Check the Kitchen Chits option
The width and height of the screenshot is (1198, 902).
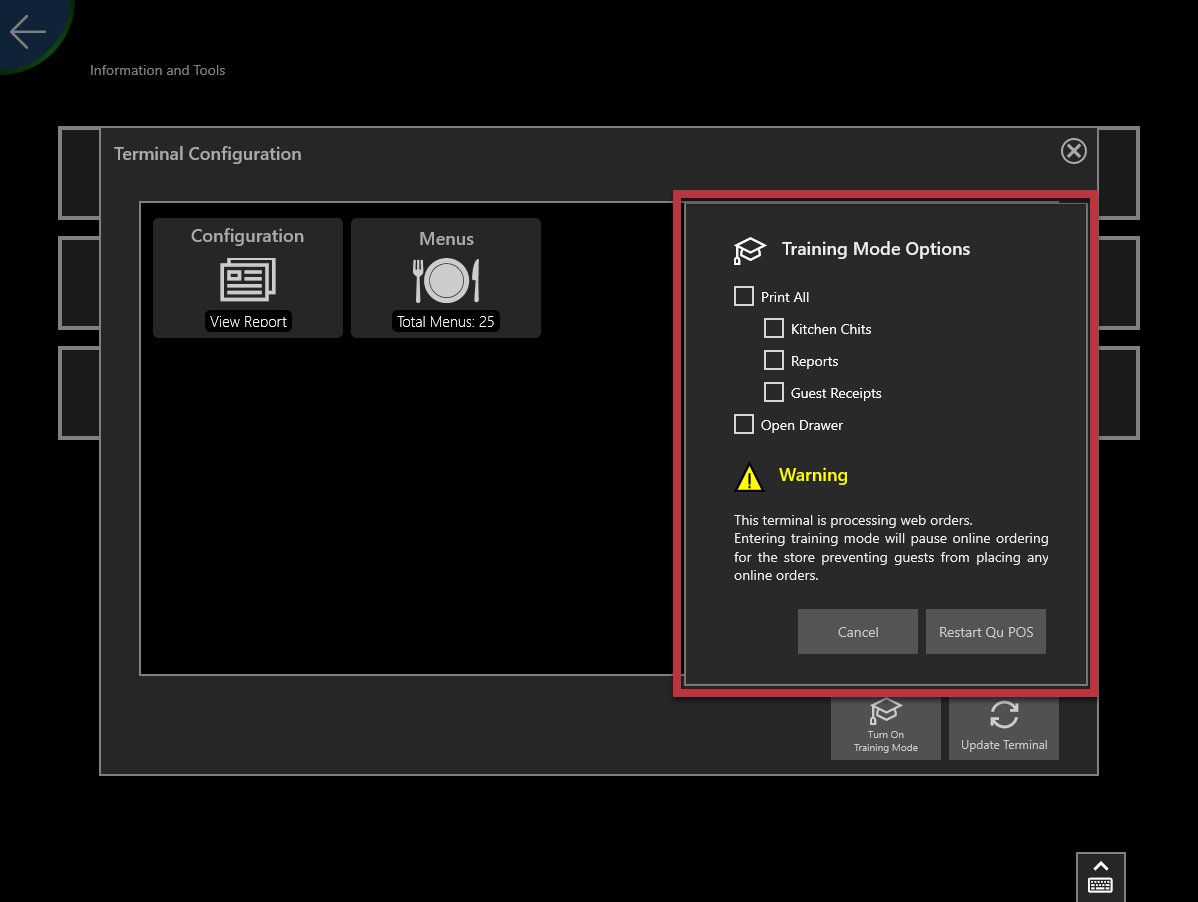click(x=774, y=328)
